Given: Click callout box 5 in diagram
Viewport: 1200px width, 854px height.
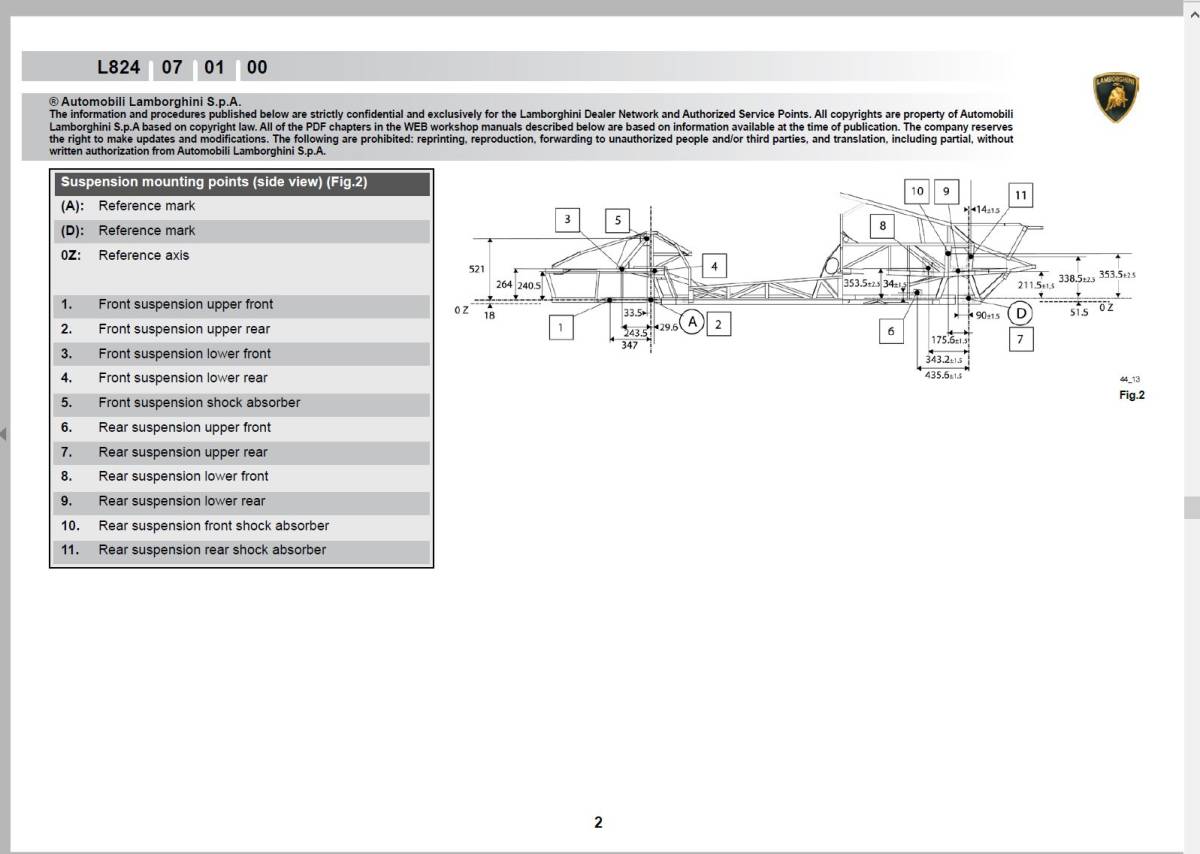Looking at the screenshot, I should [617, 220].
